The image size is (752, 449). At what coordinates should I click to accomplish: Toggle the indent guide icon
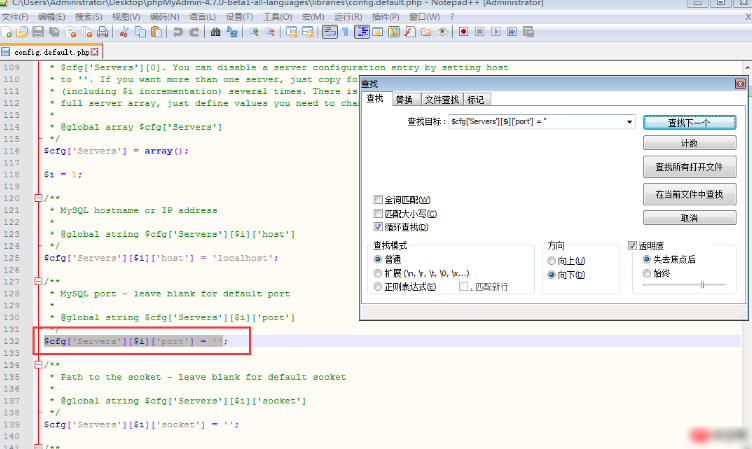tap(362, 32)
